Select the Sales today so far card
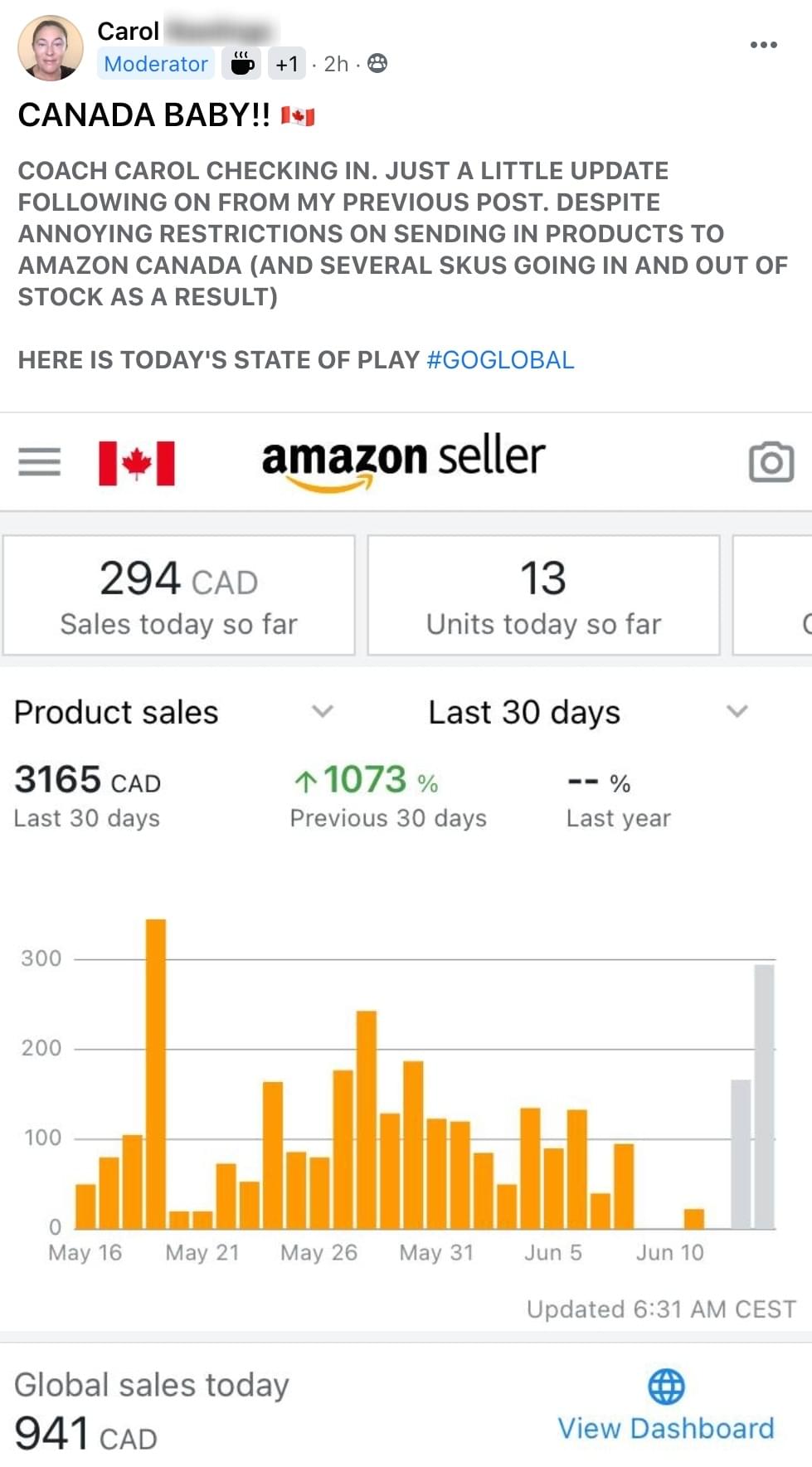812x1467 pixels. pyautogui.click(x=179, y=596)
